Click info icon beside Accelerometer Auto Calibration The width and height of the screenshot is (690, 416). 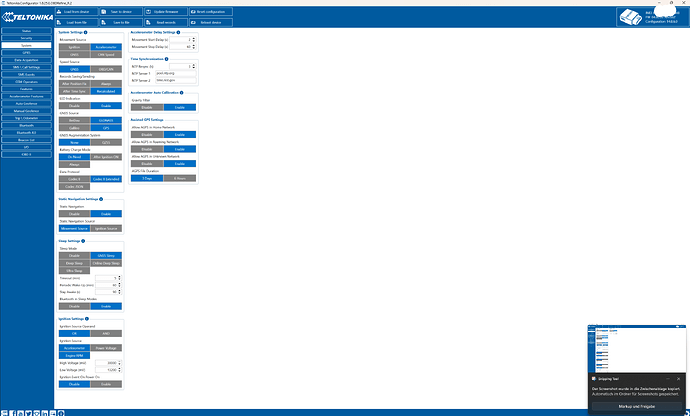point(181,93)
